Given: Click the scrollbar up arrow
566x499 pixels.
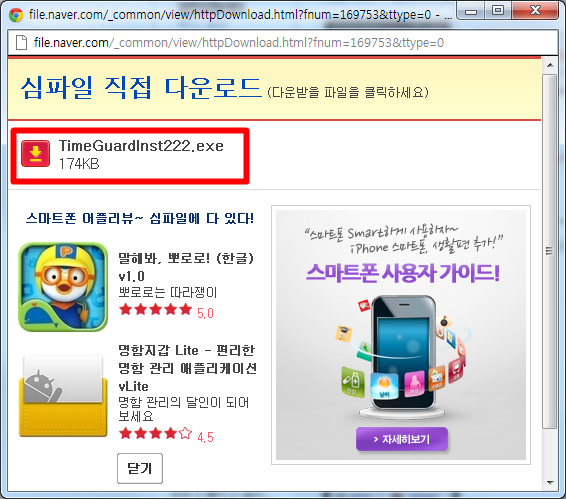Looking at the screenshot, I should click(x=550, y=65).
